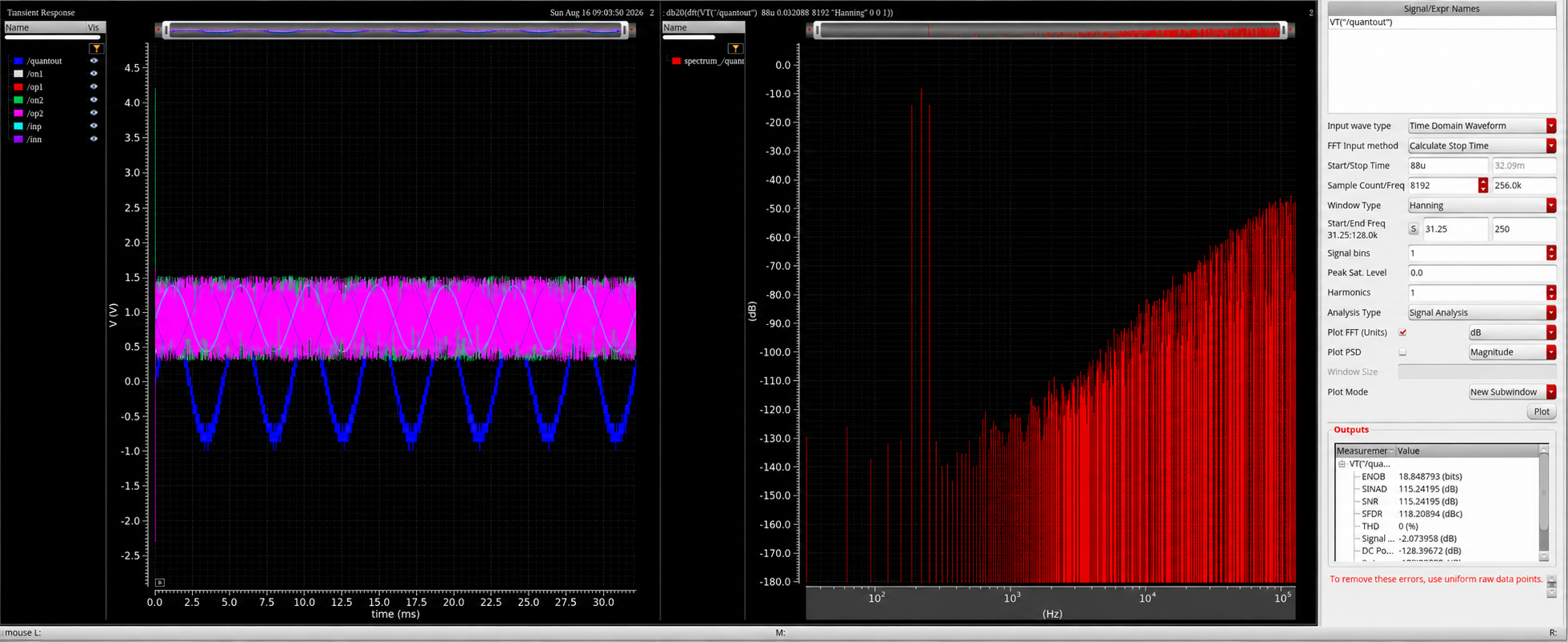This screenshot has height=642, width=1568.
Task: Open the Input wave type dropdown
Action: [1482, 126]
